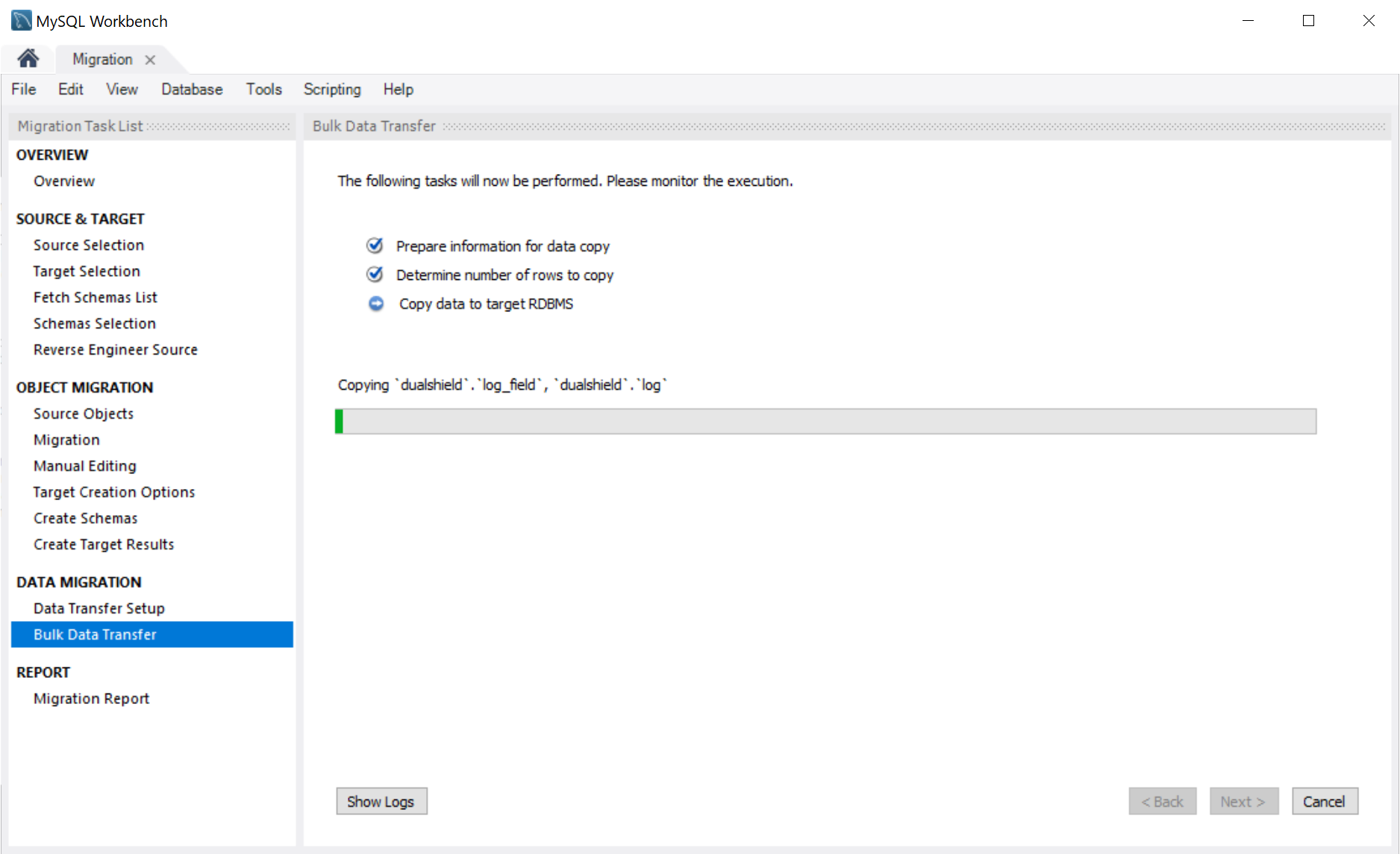Image resolution: width=1400 pixels, height=854 pixels.
Task: Close the Migration tab
Action: 150,60
